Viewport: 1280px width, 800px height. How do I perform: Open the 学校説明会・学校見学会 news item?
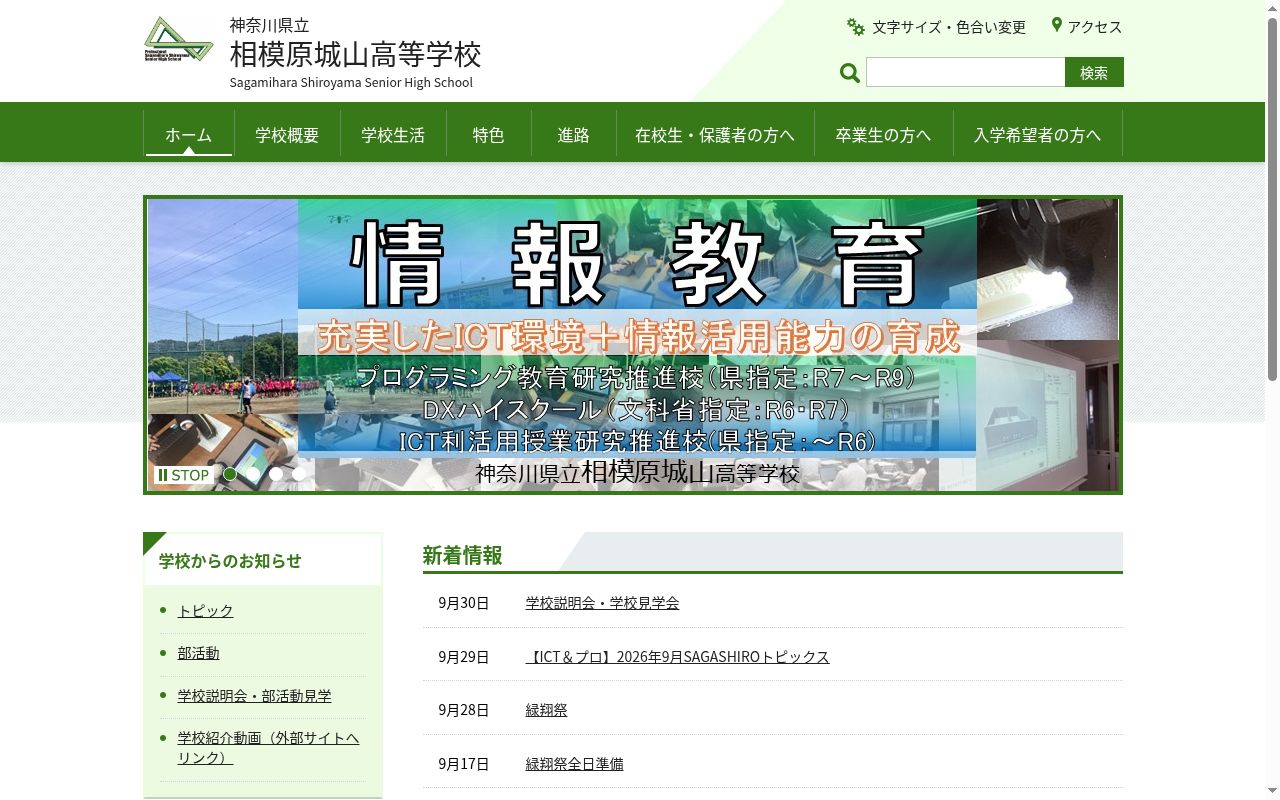(x=602, y=603)
